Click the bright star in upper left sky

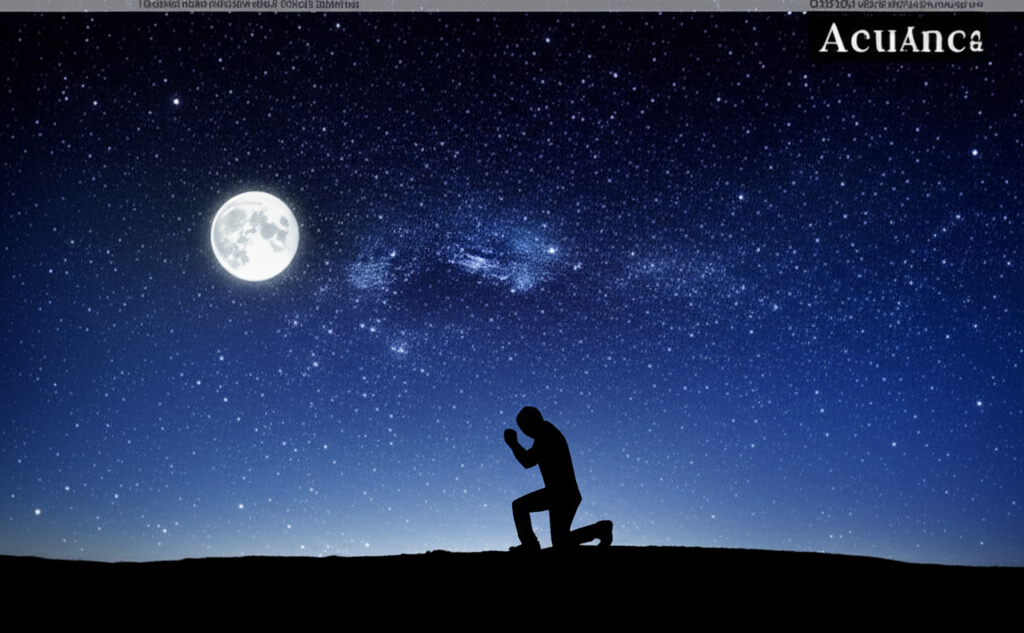pos(176,101)
